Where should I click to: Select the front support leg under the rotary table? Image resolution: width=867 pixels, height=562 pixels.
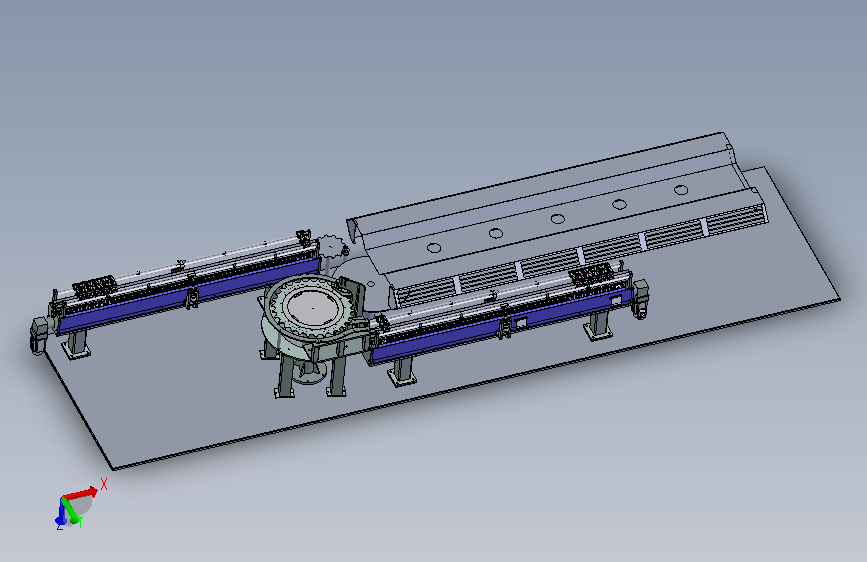point(285,376)
